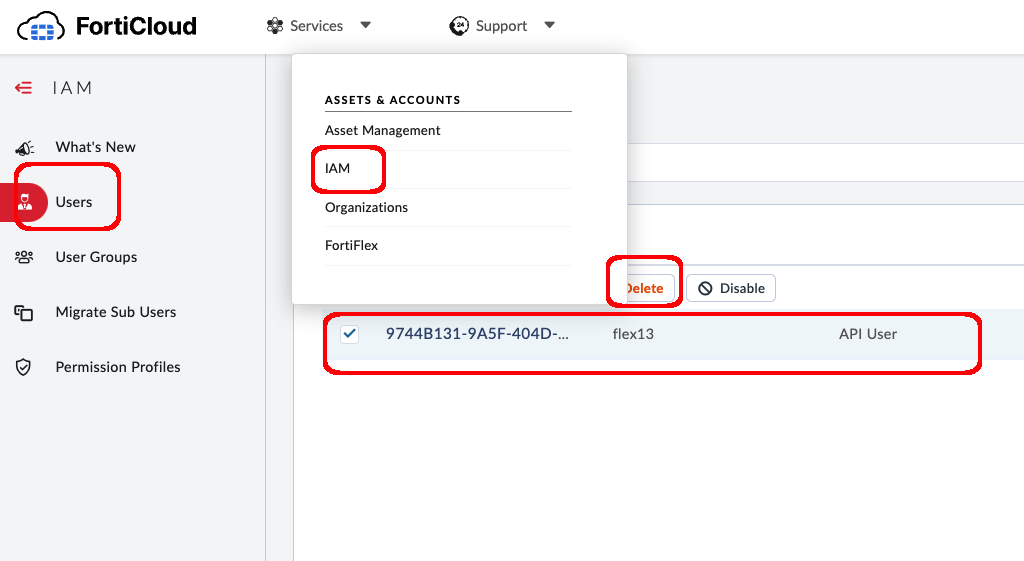Click the API User type cell

[868, 334]
